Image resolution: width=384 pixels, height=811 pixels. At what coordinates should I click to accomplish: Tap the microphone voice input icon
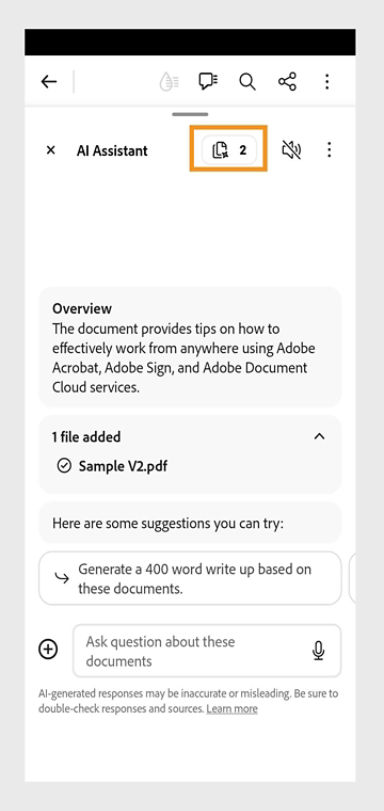pyautogui.click(x=319, y=651)
